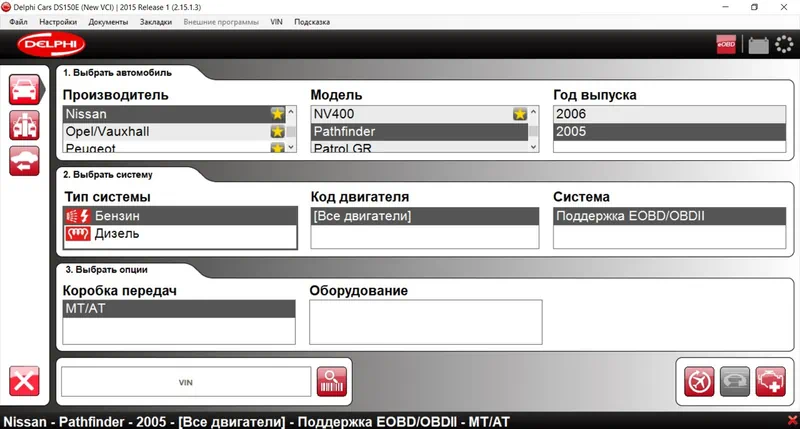Click the manufacturer list up arrow
This screenshot has width=800, height=429.
(291, 112)
